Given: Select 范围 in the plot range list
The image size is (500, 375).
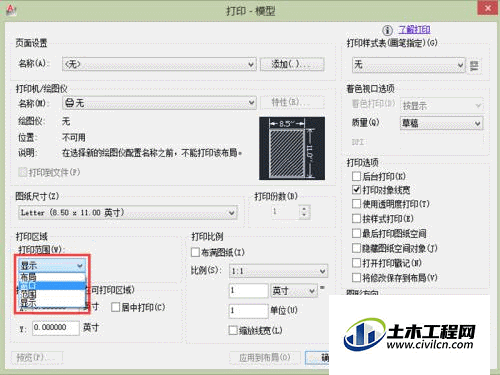Looking at the screenshot, I should click(x=52, y=294).
